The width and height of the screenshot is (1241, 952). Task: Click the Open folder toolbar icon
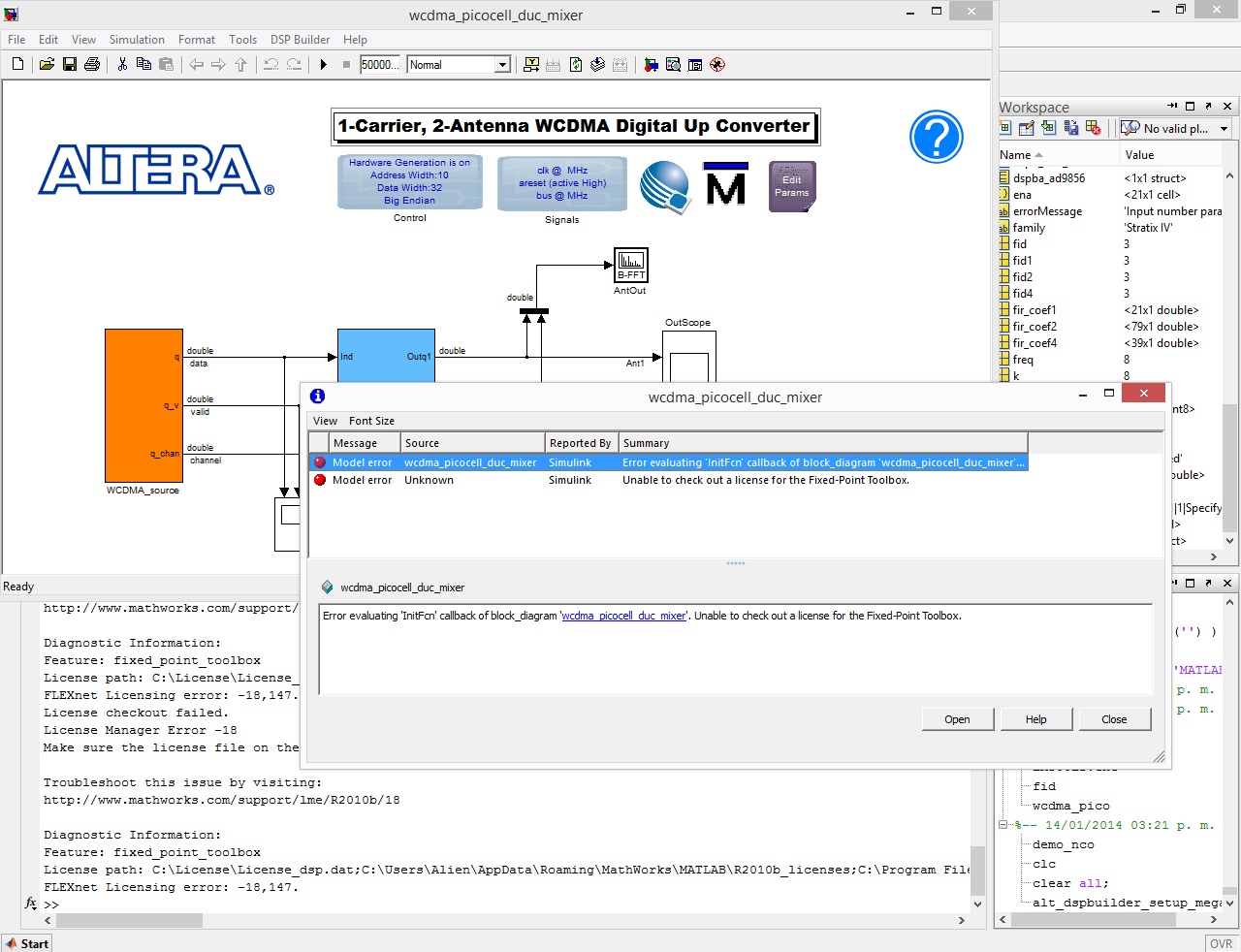[x=47, y=65]
